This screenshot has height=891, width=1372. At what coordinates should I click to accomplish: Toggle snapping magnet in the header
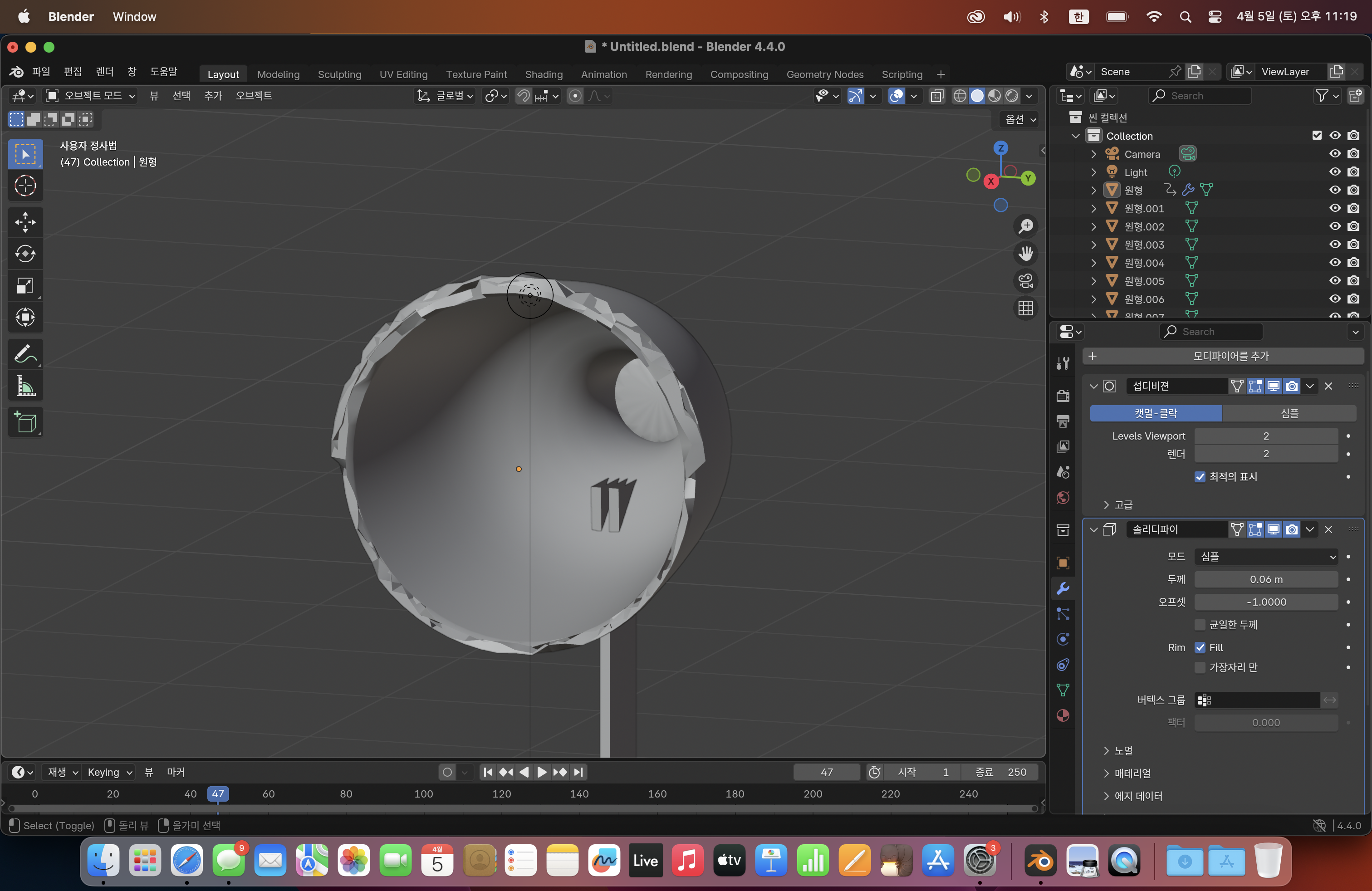click(x=523, y=96)
